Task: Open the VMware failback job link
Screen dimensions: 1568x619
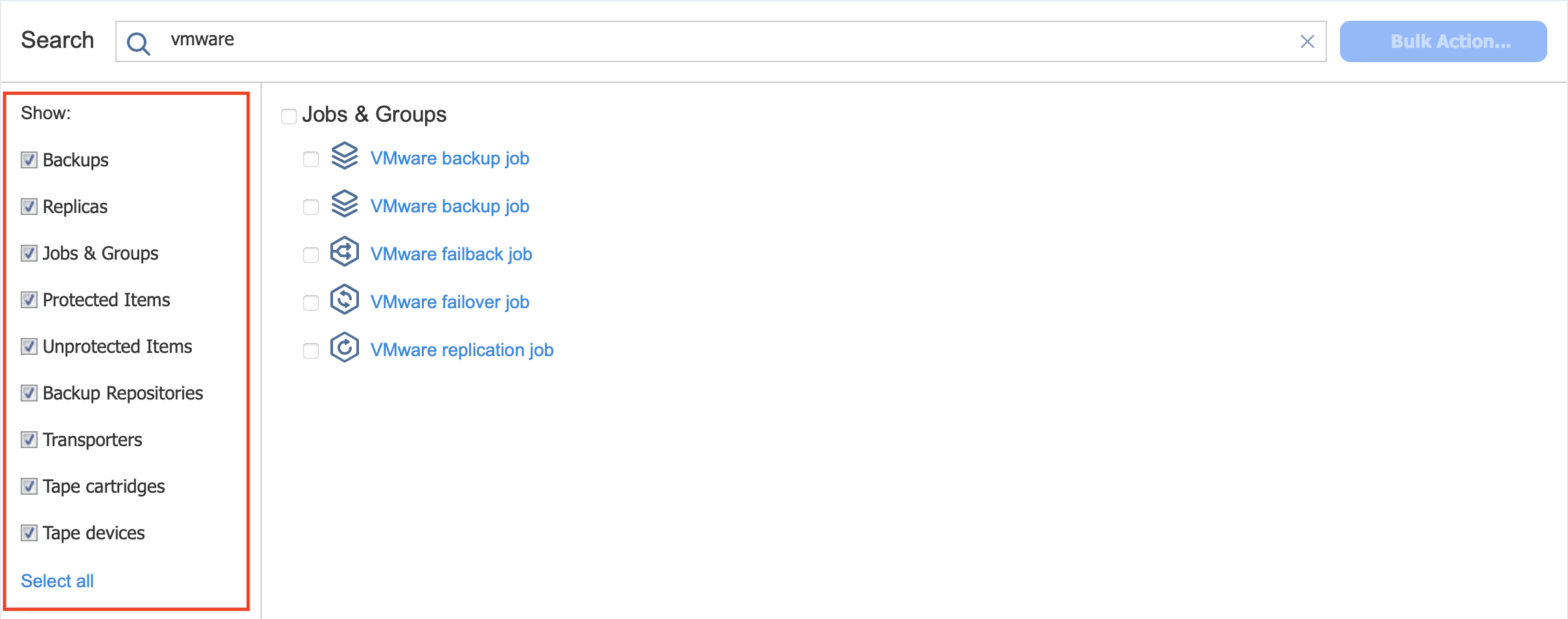Action: 451,254
